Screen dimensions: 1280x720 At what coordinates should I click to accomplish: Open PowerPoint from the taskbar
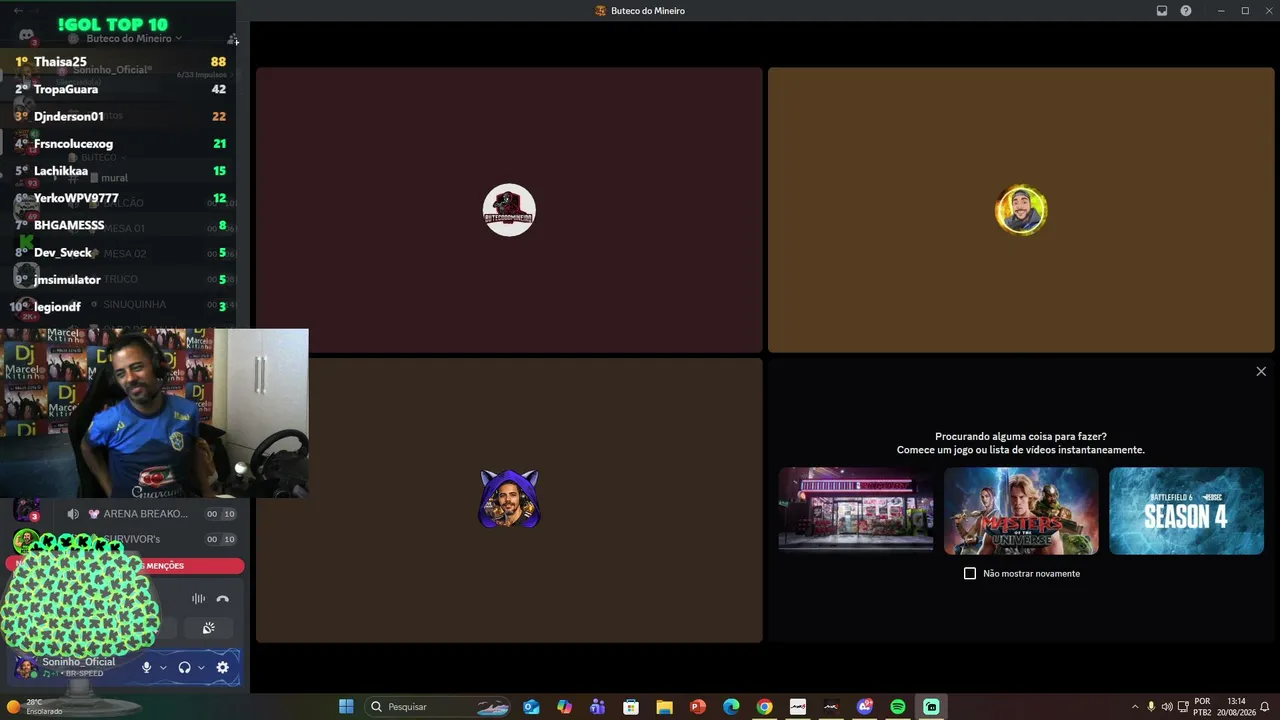tap(698, 707)
